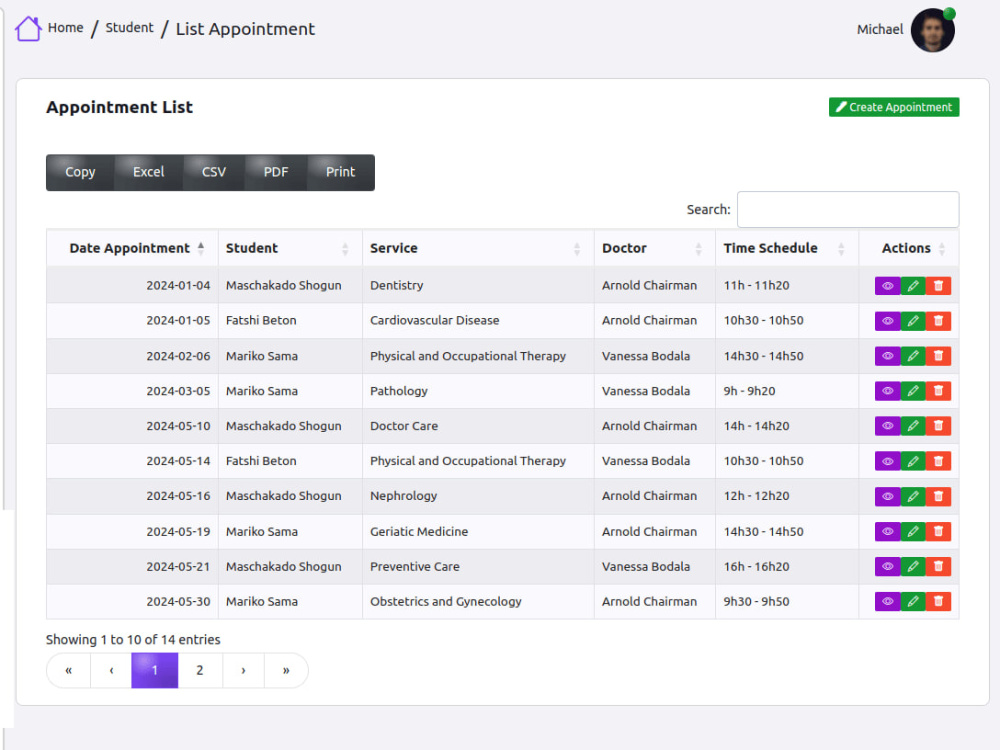
Task: Edit the 2024-05-14 appointment
Action: point(913,461)
